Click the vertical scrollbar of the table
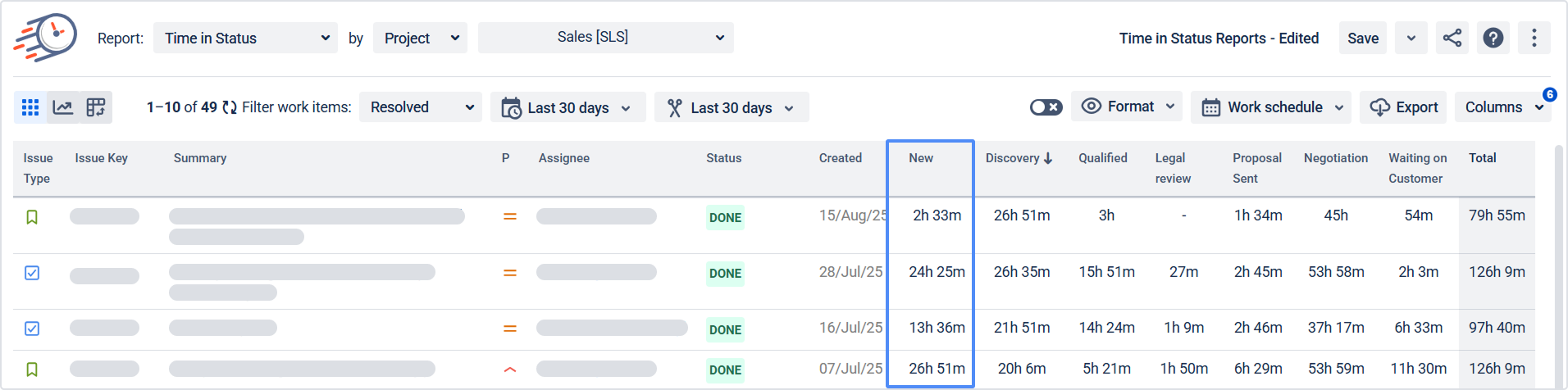The height and width of the screenshot is (390, 1568). (1559, 266)
